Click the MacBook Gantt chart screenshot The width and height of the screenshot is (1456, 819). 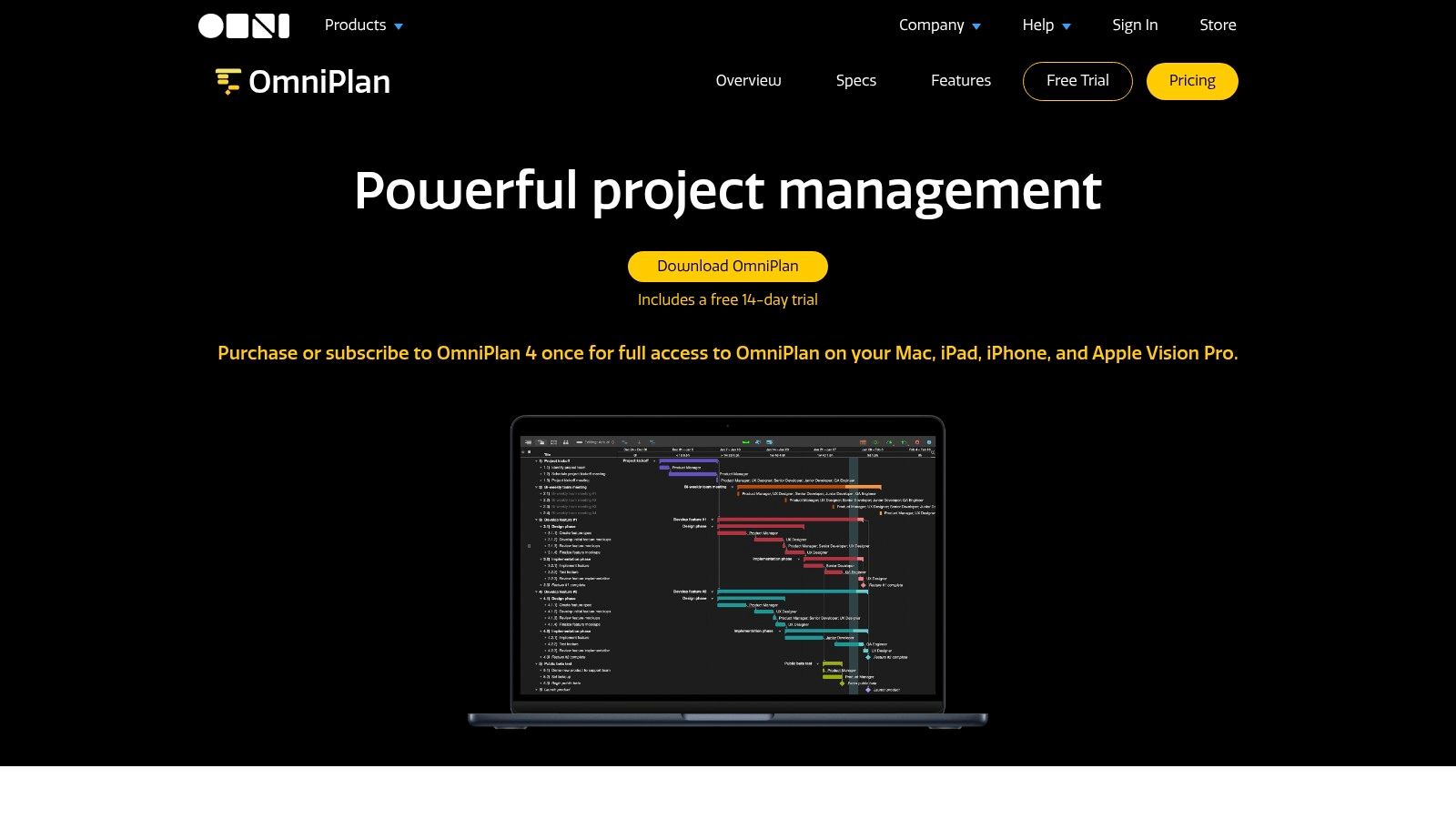click(728, 571)
